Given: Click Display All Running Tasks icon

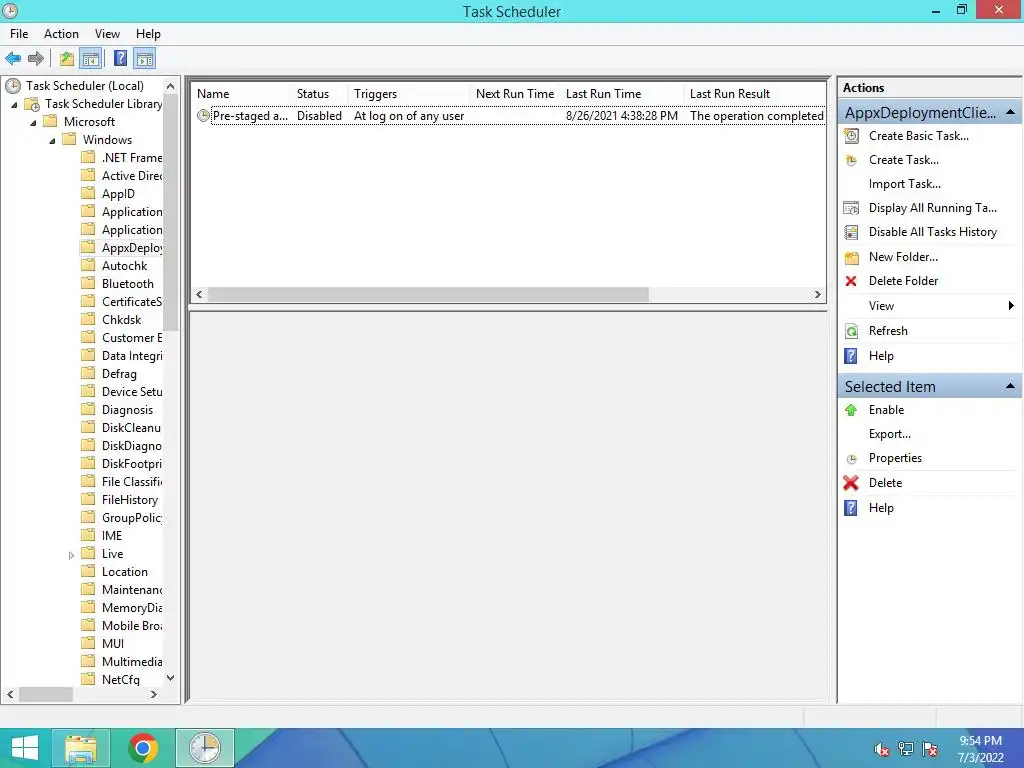Looking at the screenshot, I should coord(851,208).
